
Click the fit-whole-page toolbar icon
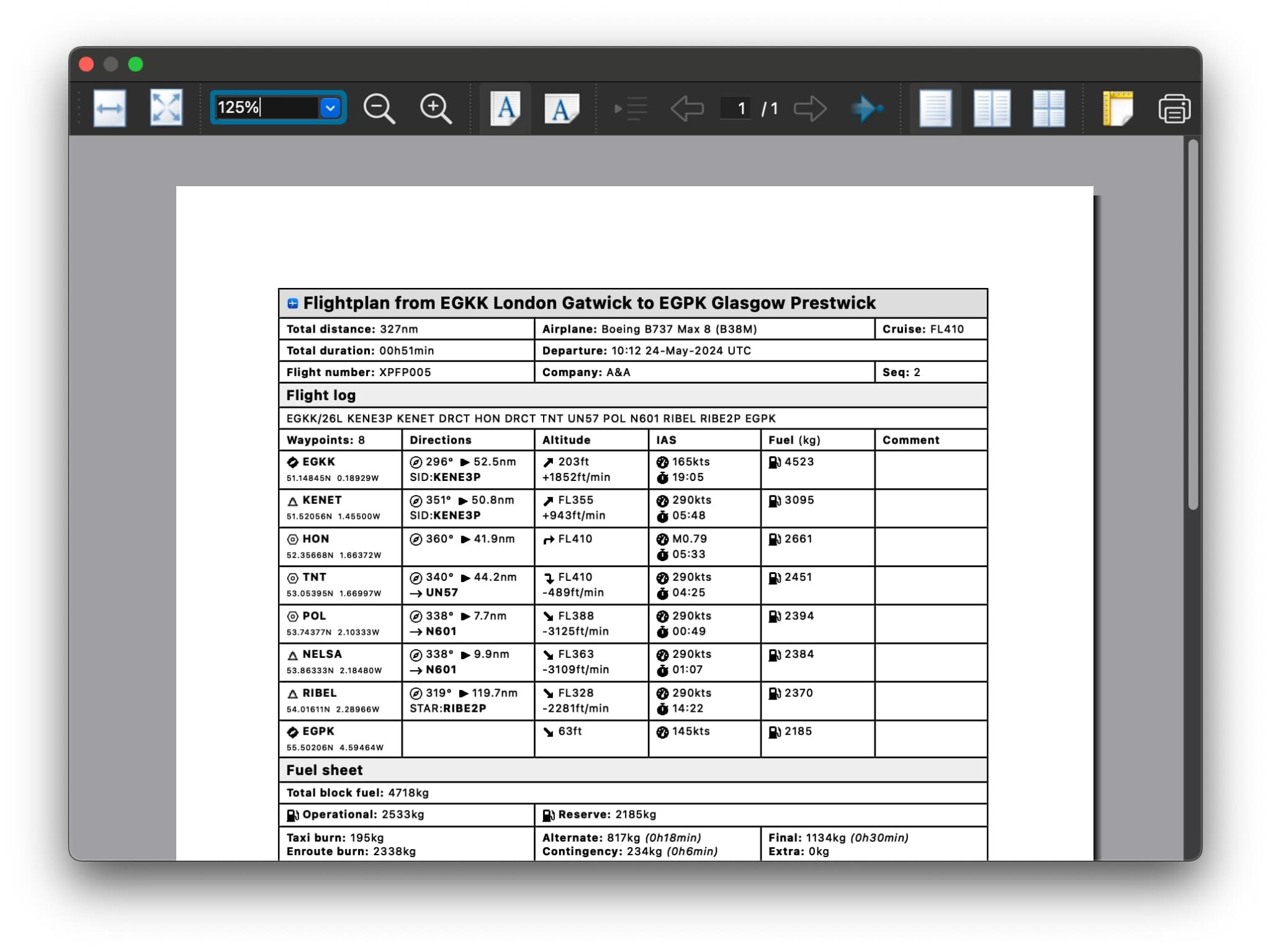(165, 109)
